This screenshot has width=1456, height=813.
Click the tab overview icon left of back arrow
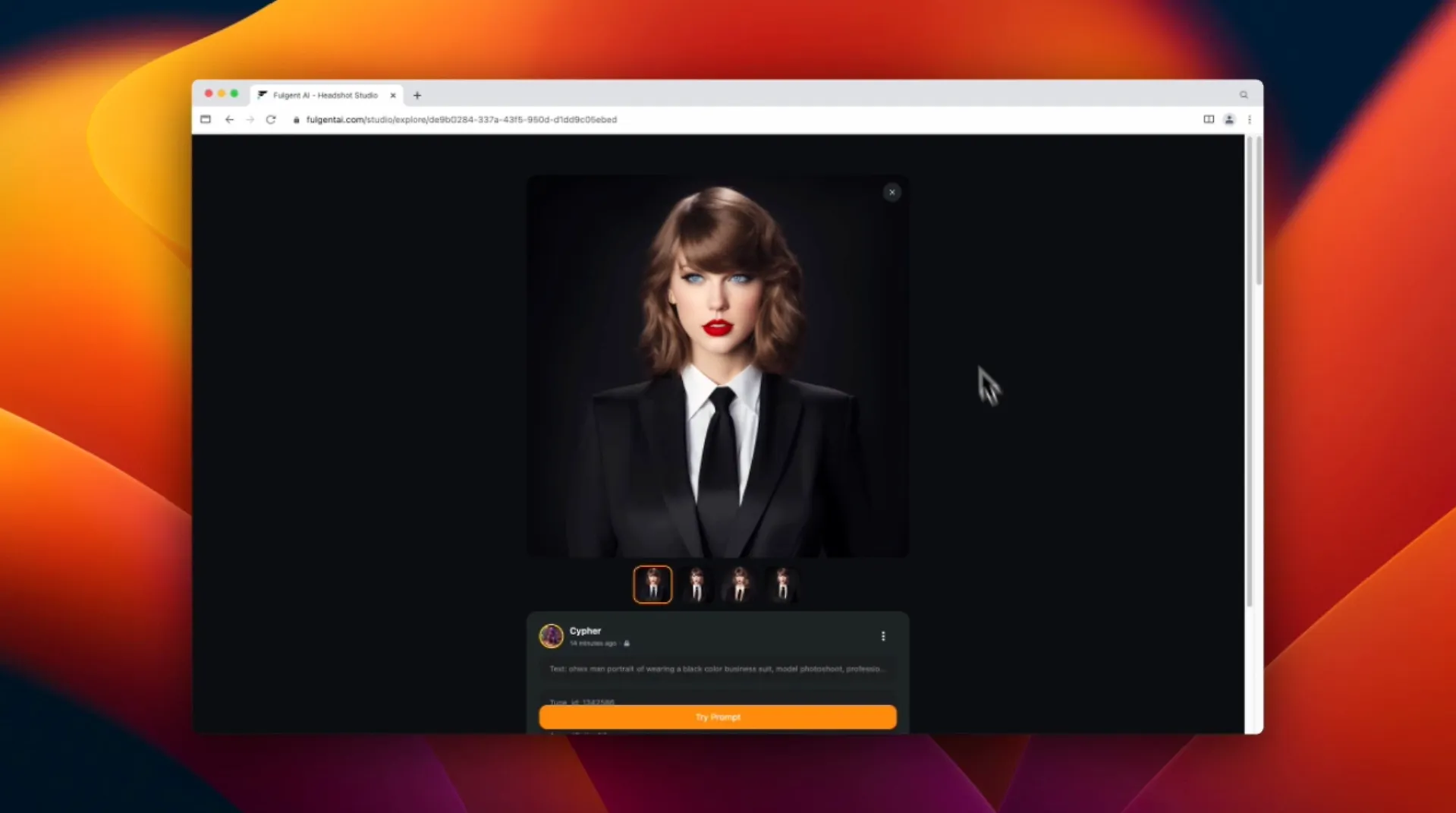[206, 119]
